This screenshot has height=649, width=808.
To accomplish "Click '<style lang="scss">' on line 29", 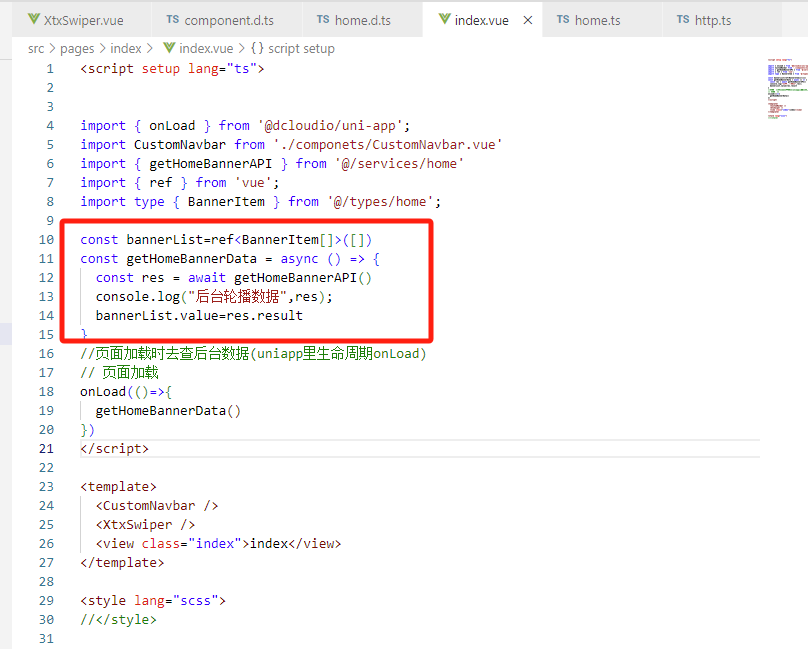I will click(x=153, y=601).
